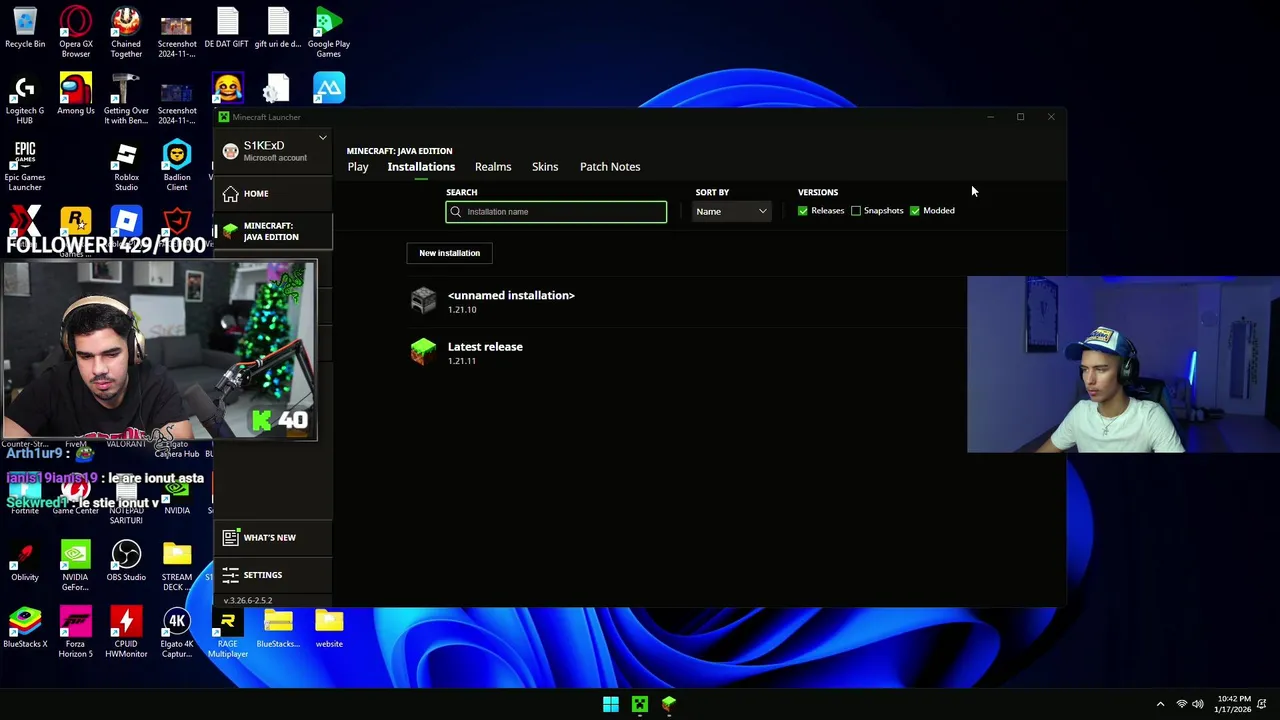Select the BlueStacks zipped folder icon
This screenshot has width=1280, height=720.
pos(278,628)
